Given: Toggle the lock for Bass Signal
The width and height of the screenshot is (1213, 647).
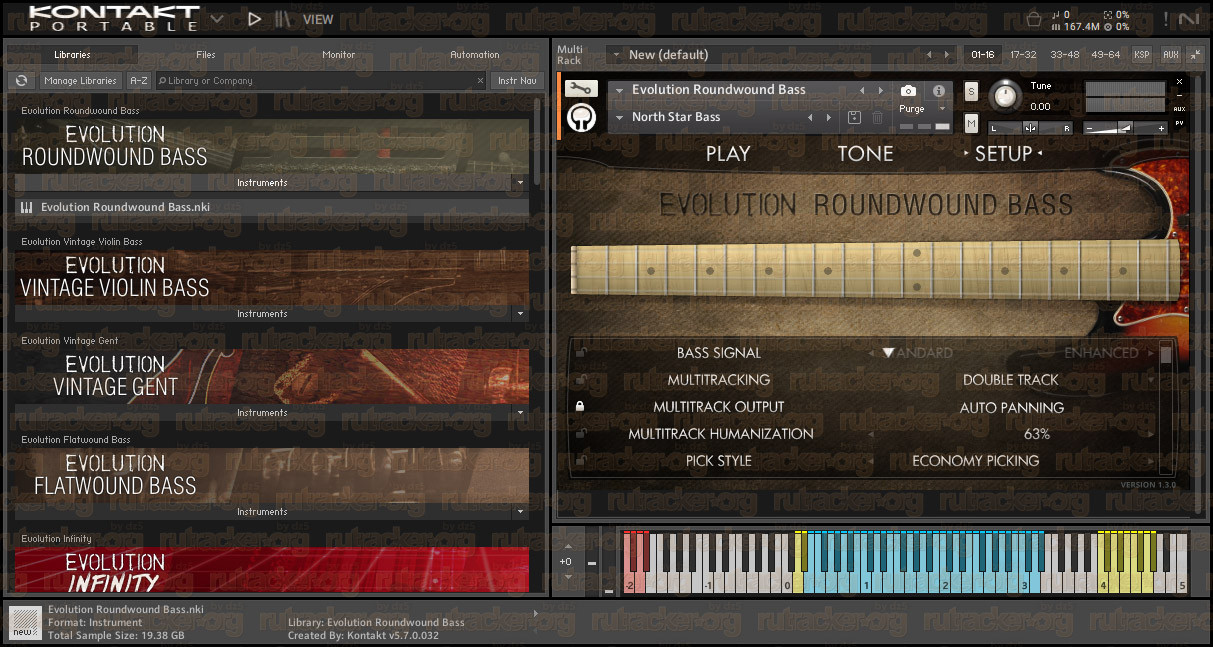Looking at the screenshot, I should coord(580,353).
